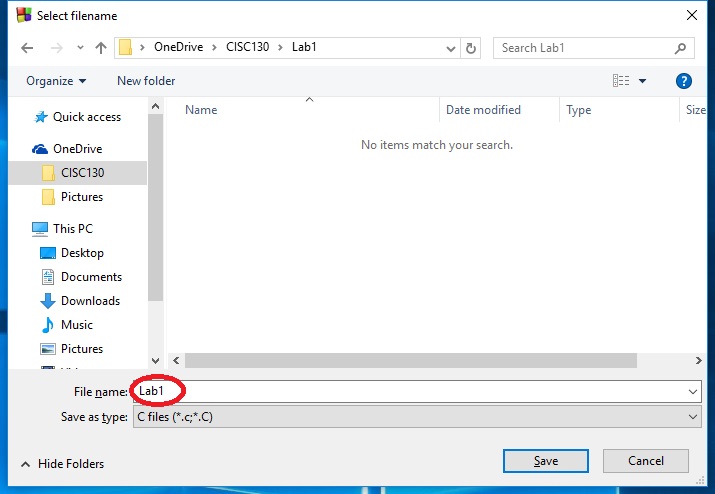Expand the Organize dropdown menu
715x494 pixels.
click(56, 81)
